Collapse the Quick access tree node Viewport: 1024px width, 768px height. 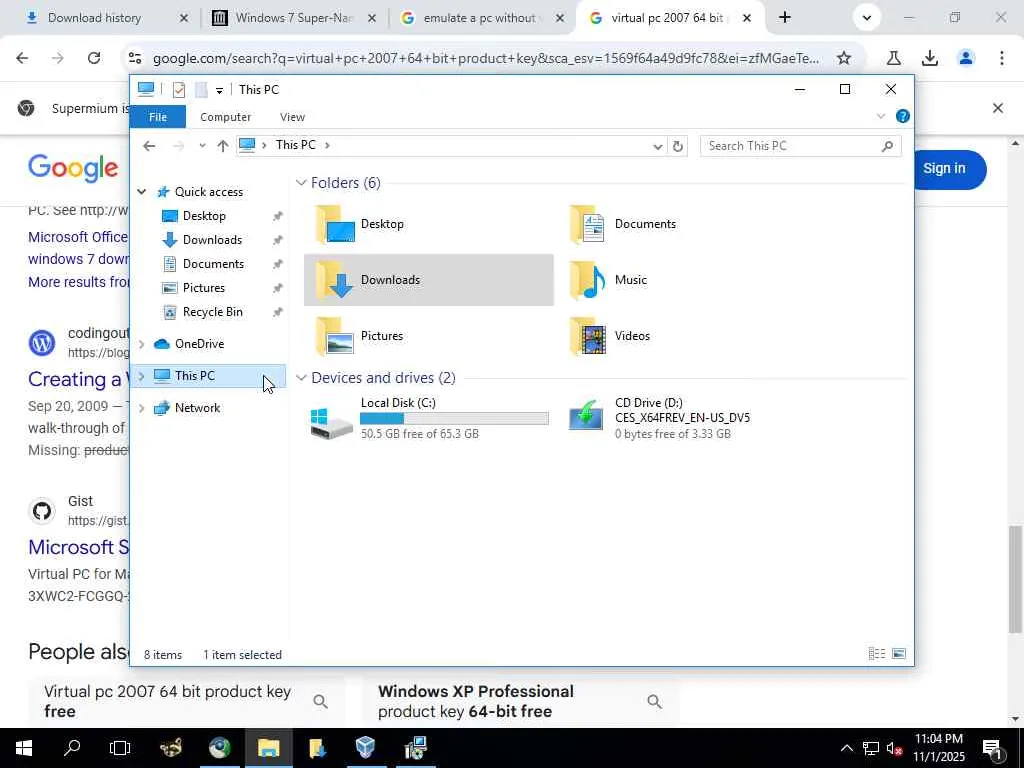142,192
